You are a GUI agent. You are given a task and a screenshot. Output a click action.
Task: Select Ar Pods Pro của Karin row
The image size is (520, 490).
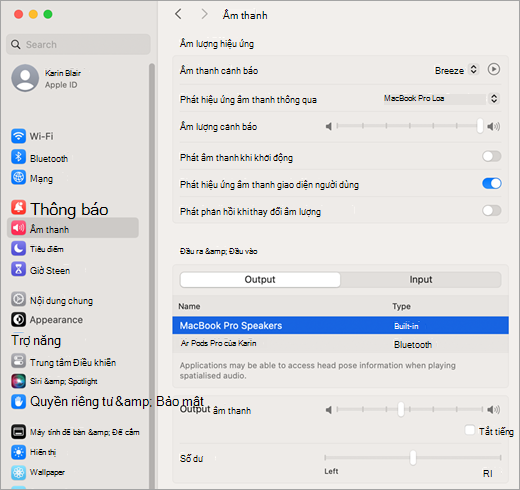(x=340, y=344)
